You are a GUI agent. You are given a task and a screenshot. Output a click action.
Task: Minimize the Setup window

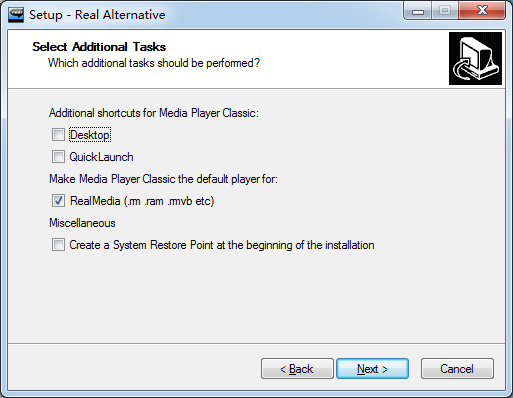pos(418,11)
